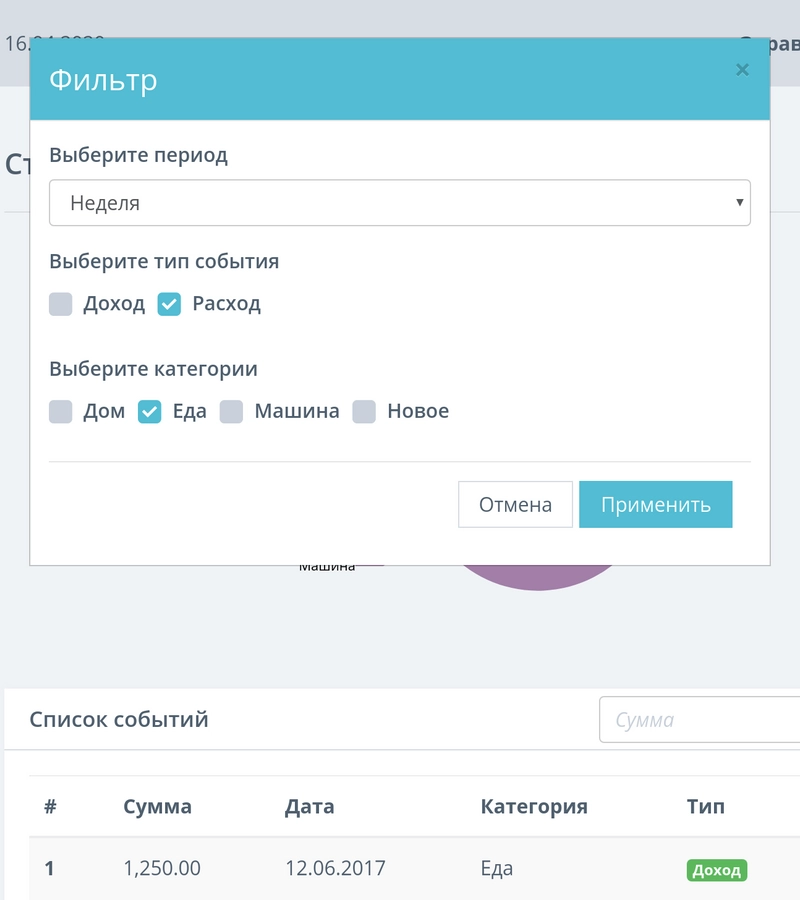Click the green Доход badge in row 1

[716, 870]
